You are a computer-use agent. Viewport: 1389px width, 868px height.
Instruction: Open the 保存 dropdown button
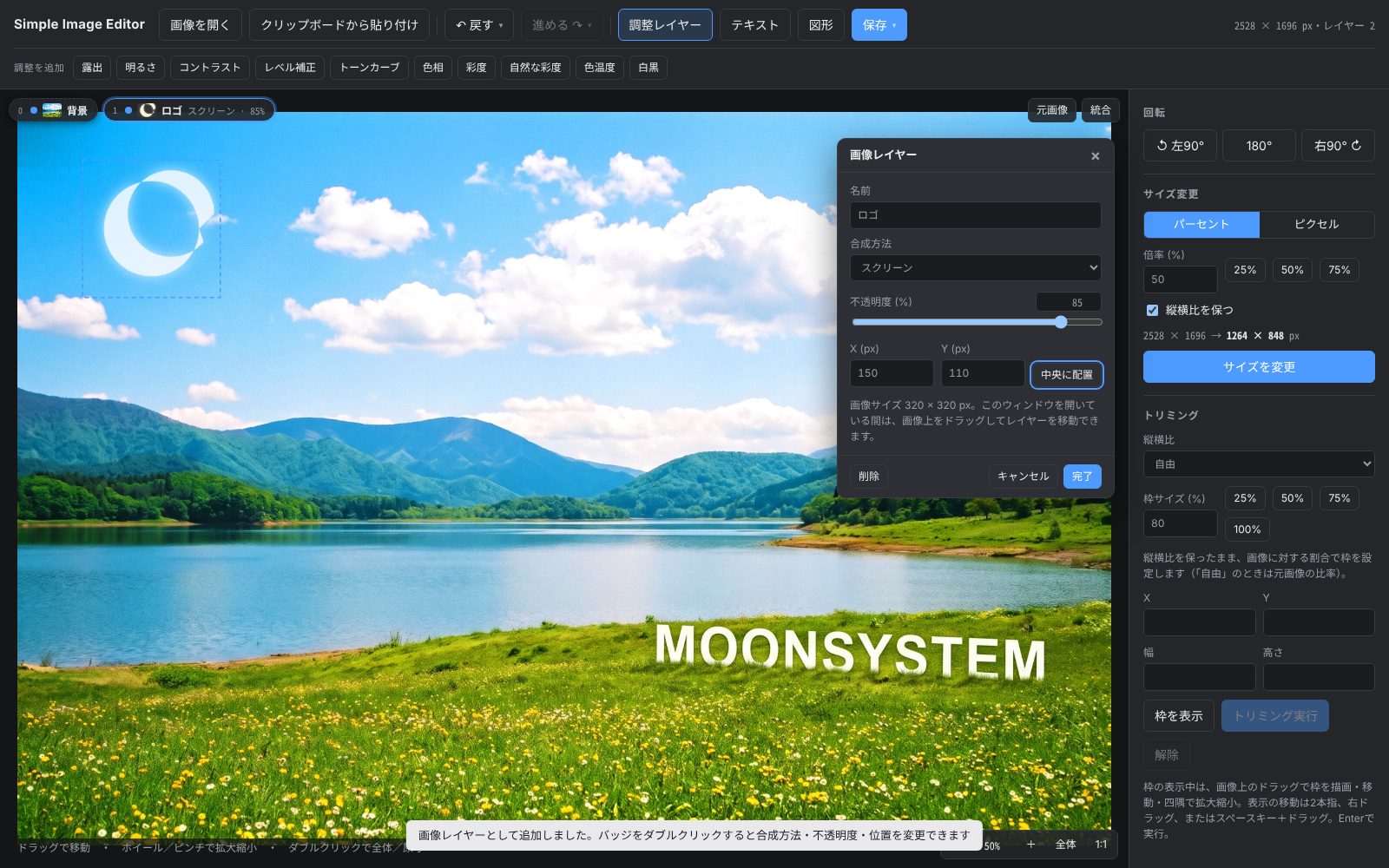coord(879,25)
